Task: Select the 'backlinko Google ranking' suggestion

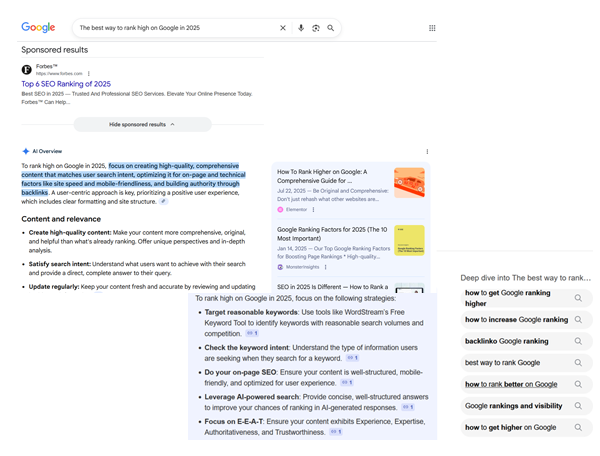Action: tap(508, 341)
